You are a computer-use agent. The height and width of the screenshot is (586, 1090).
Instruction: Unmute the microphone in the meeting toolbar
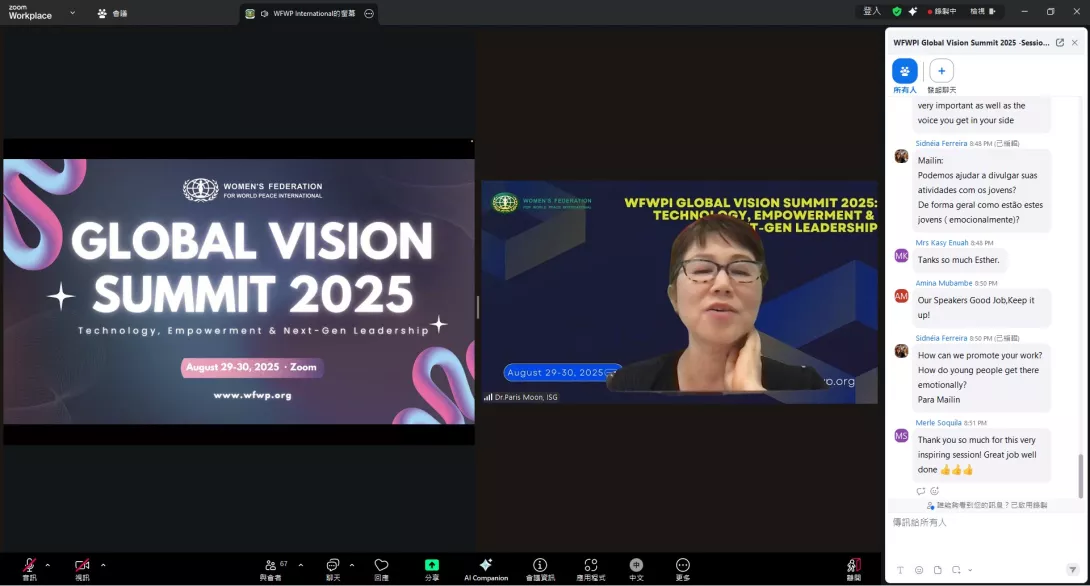coord(29,568)
